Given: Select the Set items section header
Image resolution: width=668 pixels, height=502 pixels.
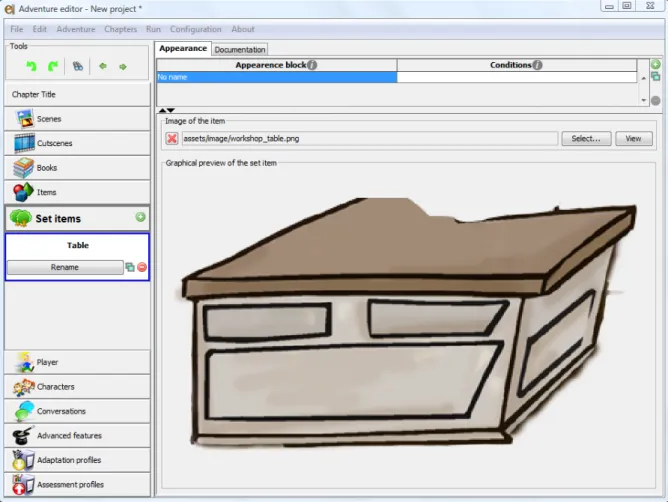Looking at the screenshot, I should (x=77, y=219).
